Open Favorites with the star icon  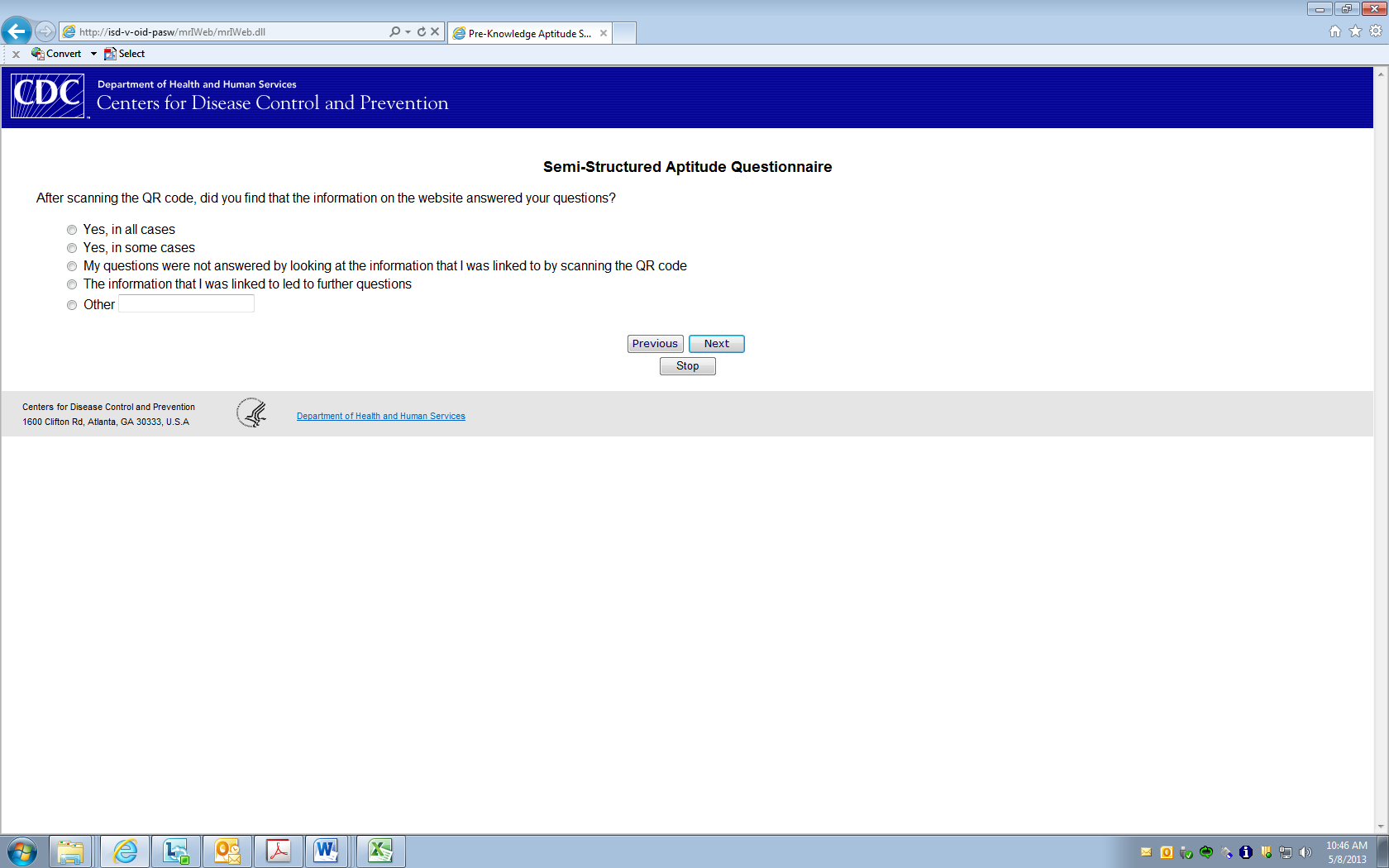(1355, 31)
